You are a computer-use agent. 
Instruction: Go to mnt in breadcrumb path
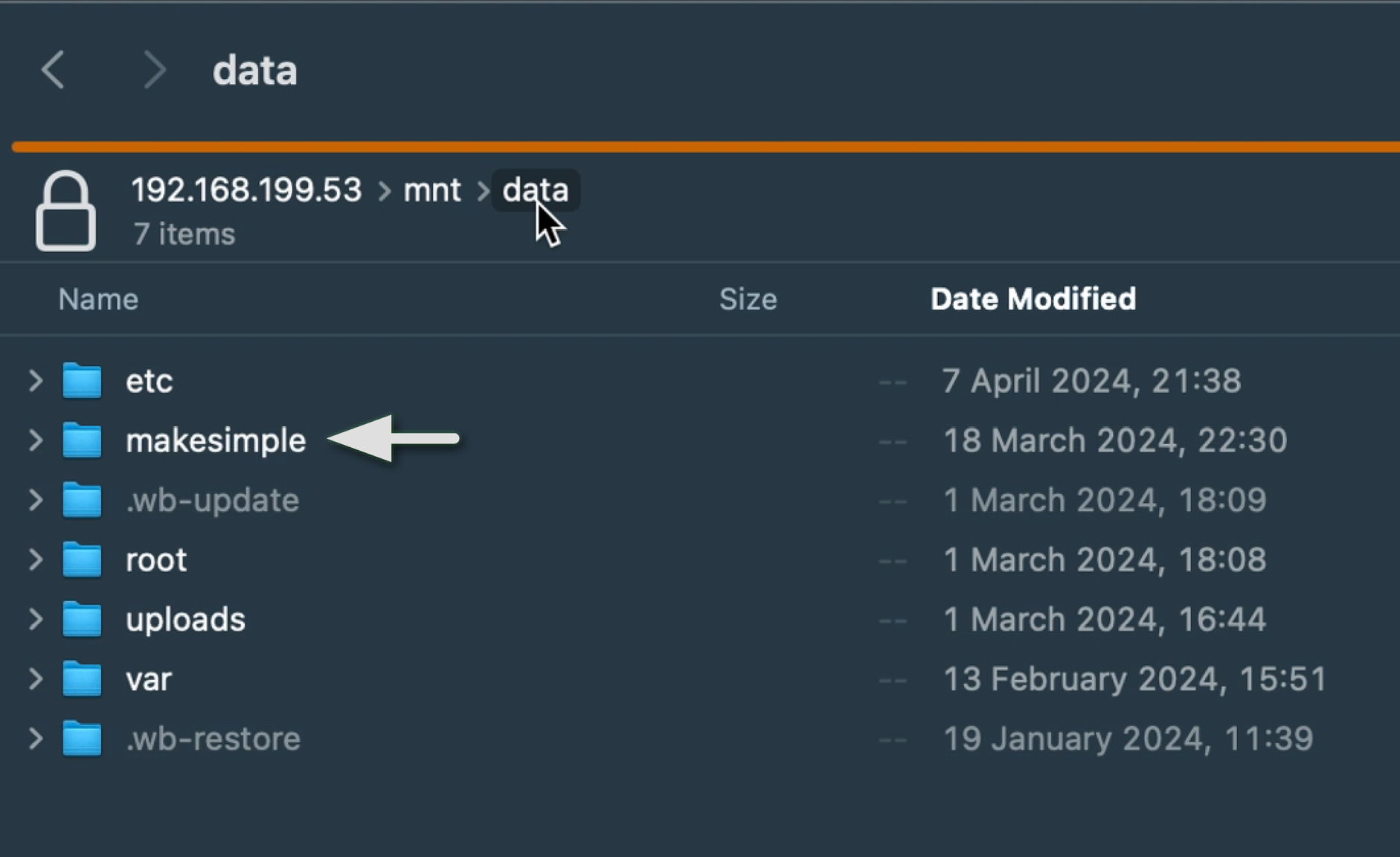click(x=432, y=190)
